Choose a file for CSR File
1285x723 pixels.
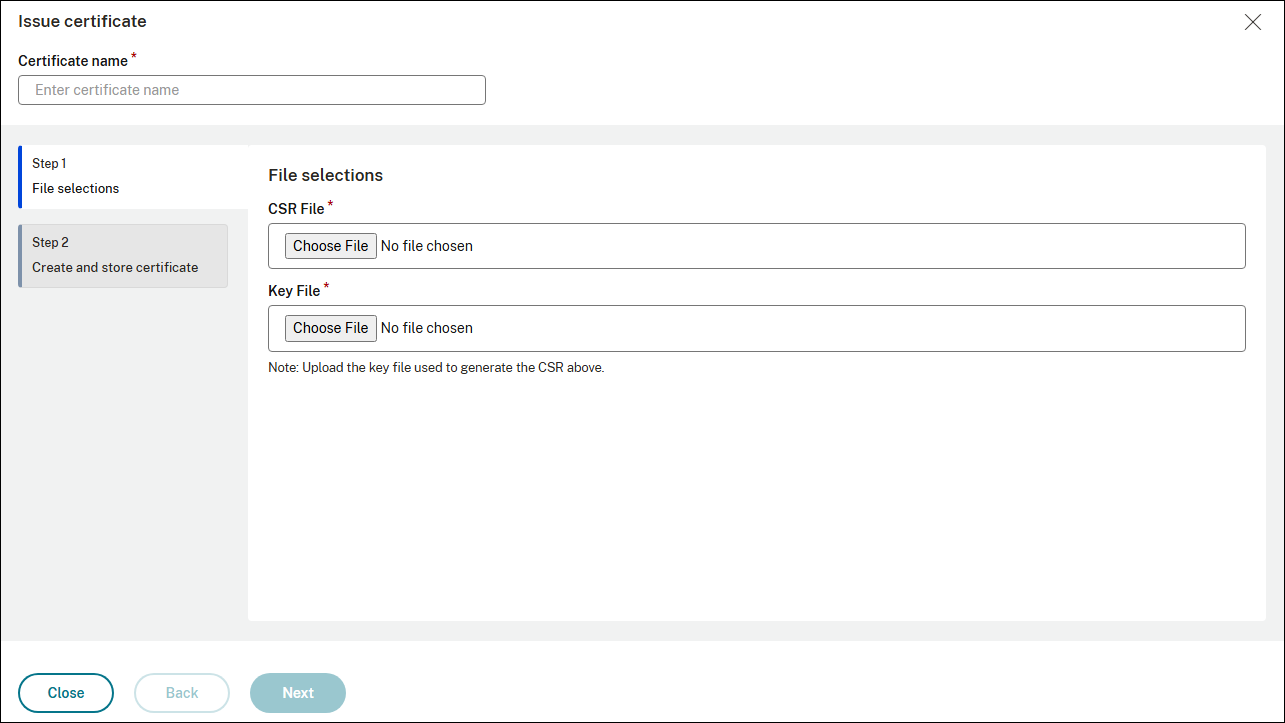[330, 246]
